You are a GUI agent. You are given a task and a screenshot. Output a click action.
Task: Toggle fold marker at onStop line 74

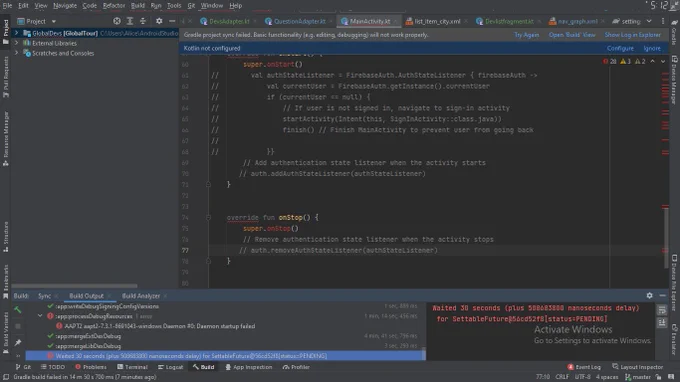pyautogui.click(x=208, y=217)
